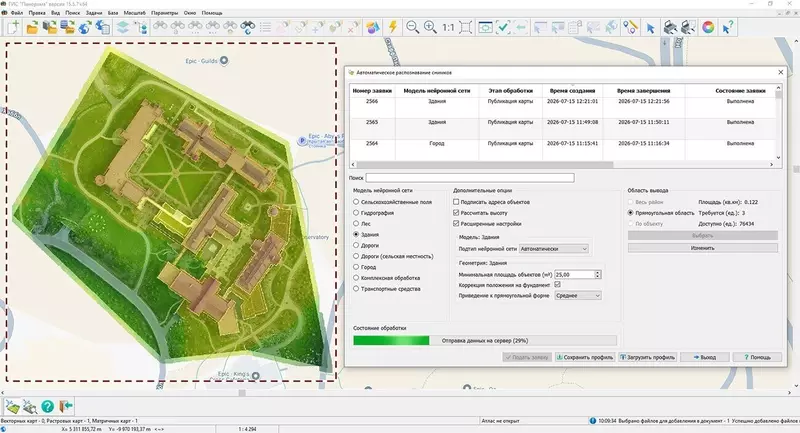800x433 pixels.
Task: Toggle Рассчитать высоту checkbox
Action: (x=456, y=213)
